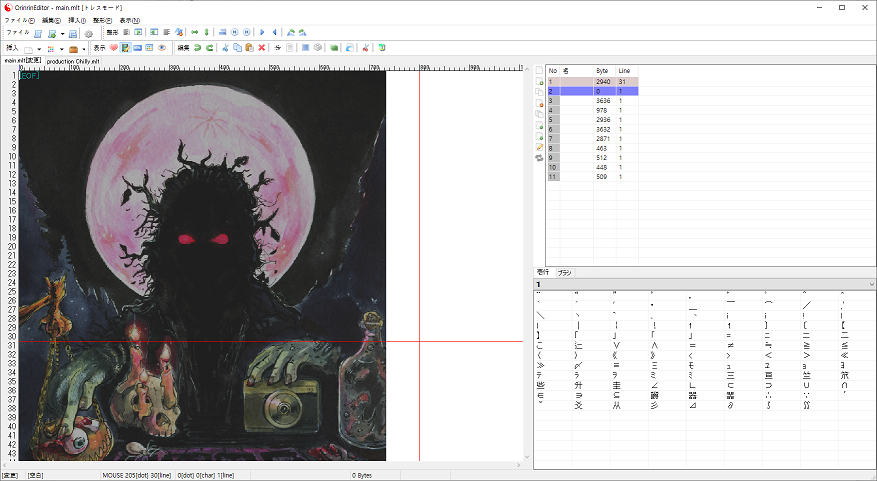Click the Byte column header in page list
Image resolution: width=877 pixels, height=481 pixels.
coord(602,71)
